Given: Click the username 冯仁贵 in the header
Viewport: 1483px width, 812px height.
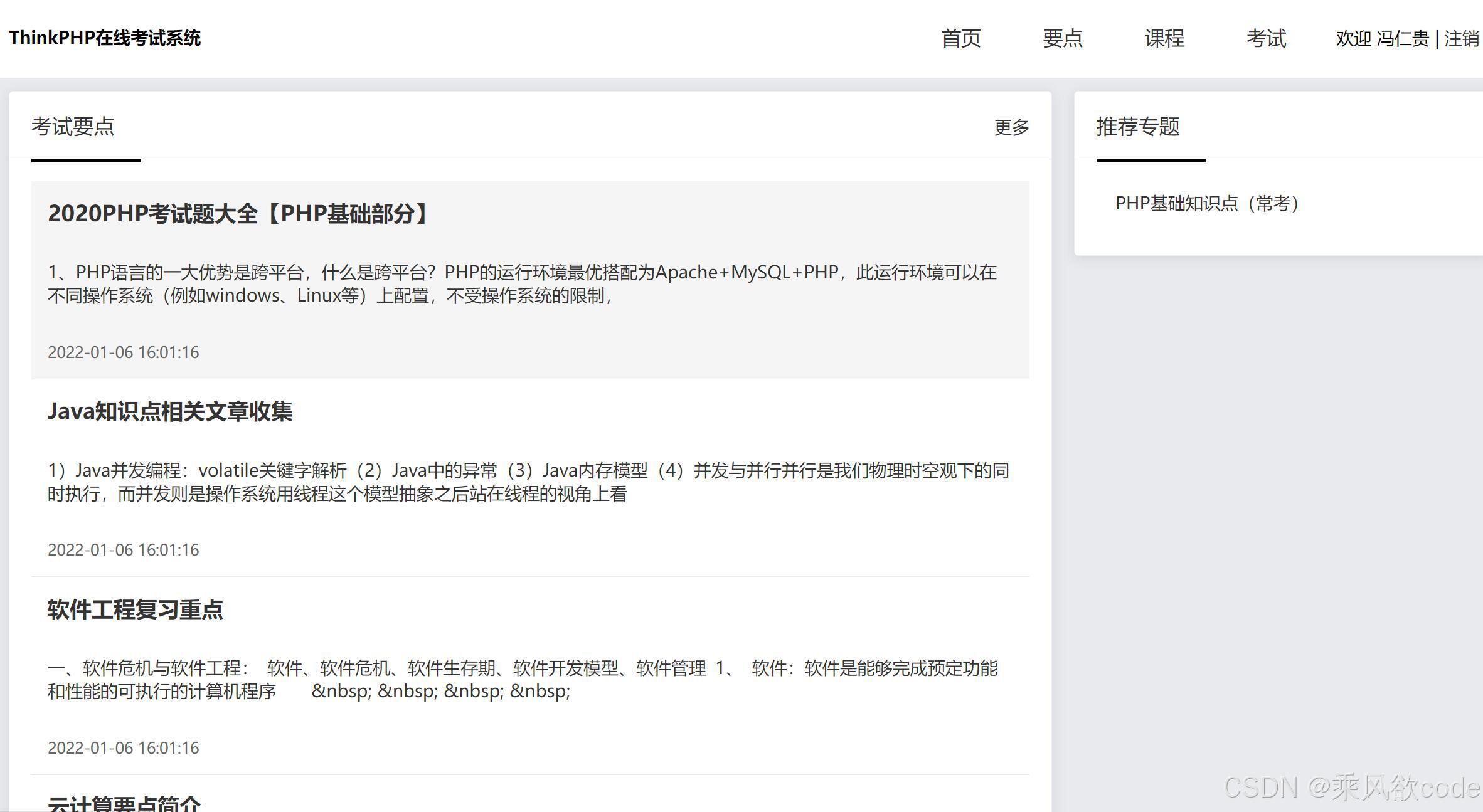Looking at the screenshot, I should [x=1402, y=39].
